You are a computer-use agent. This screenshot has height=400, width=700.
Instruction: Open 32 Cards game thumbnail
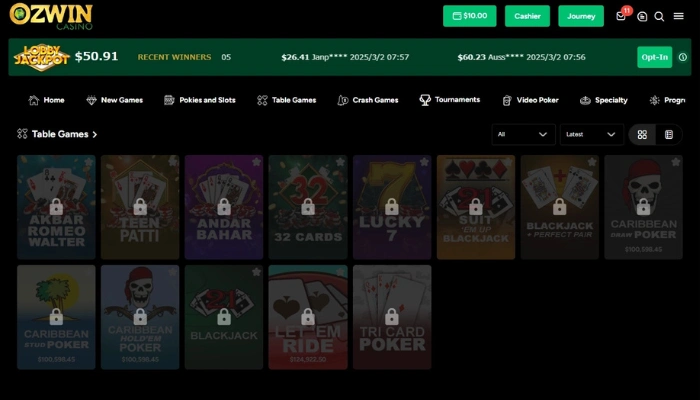point(308,207)
